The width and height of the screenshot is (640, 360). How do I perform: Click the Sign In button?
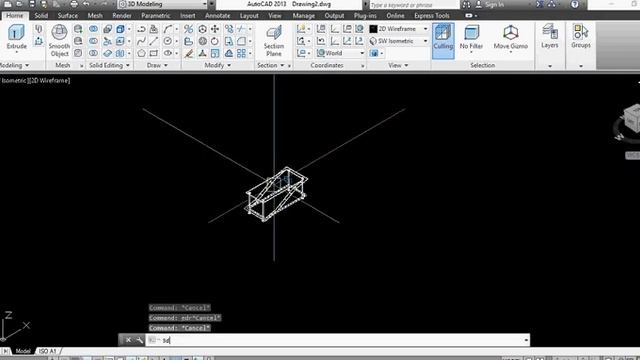(490, 4)
